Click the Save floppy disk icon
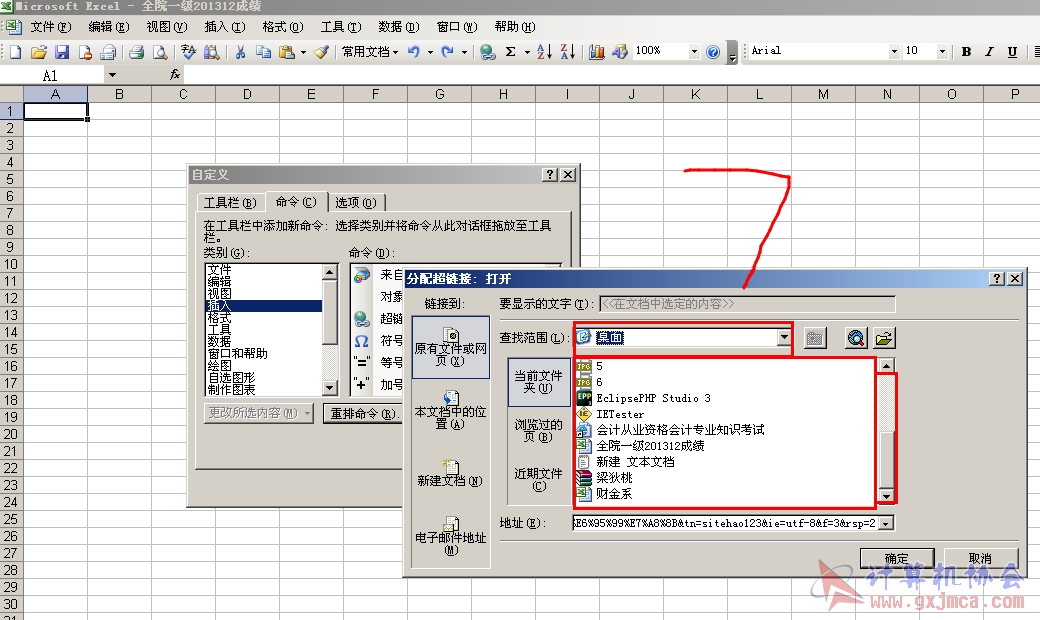 62,52
